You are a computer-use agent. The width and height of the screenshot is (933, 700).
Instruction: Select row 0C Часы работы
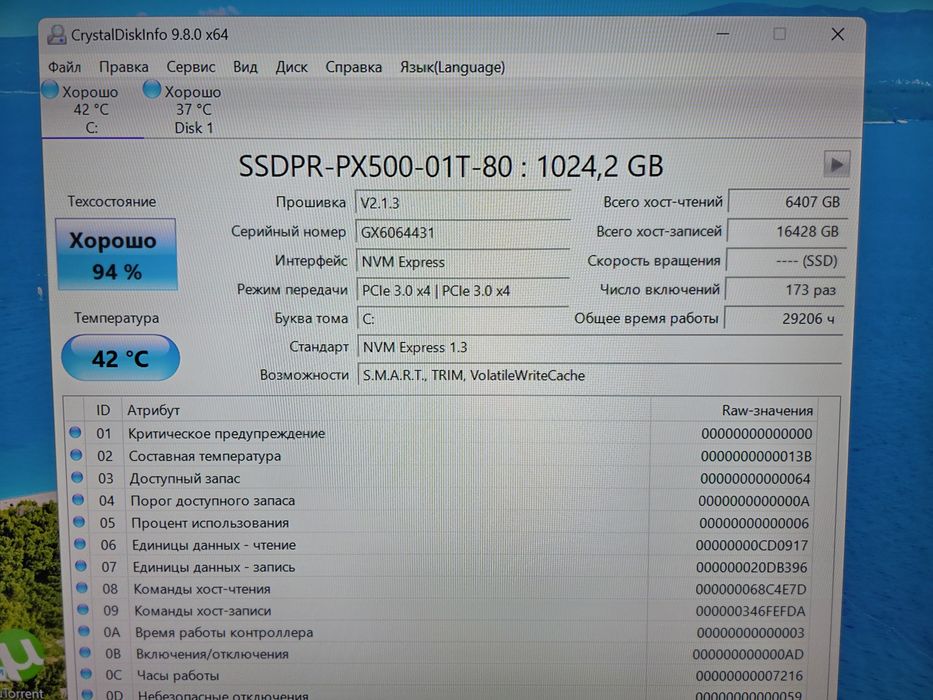[x=441, y=676]
